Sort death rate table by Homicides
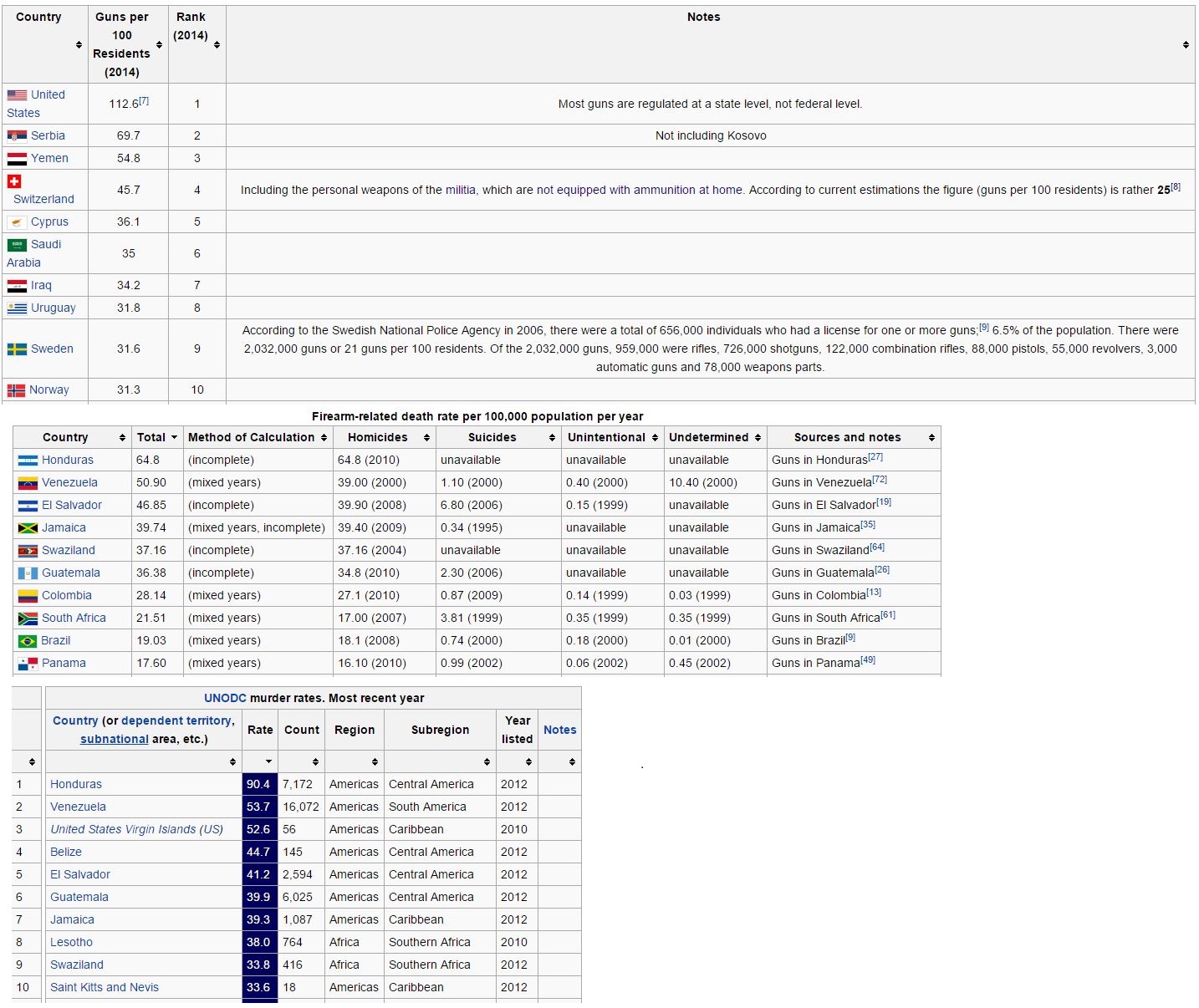This screenshot has height=1008, width=1199. click(x=426, y=437)
